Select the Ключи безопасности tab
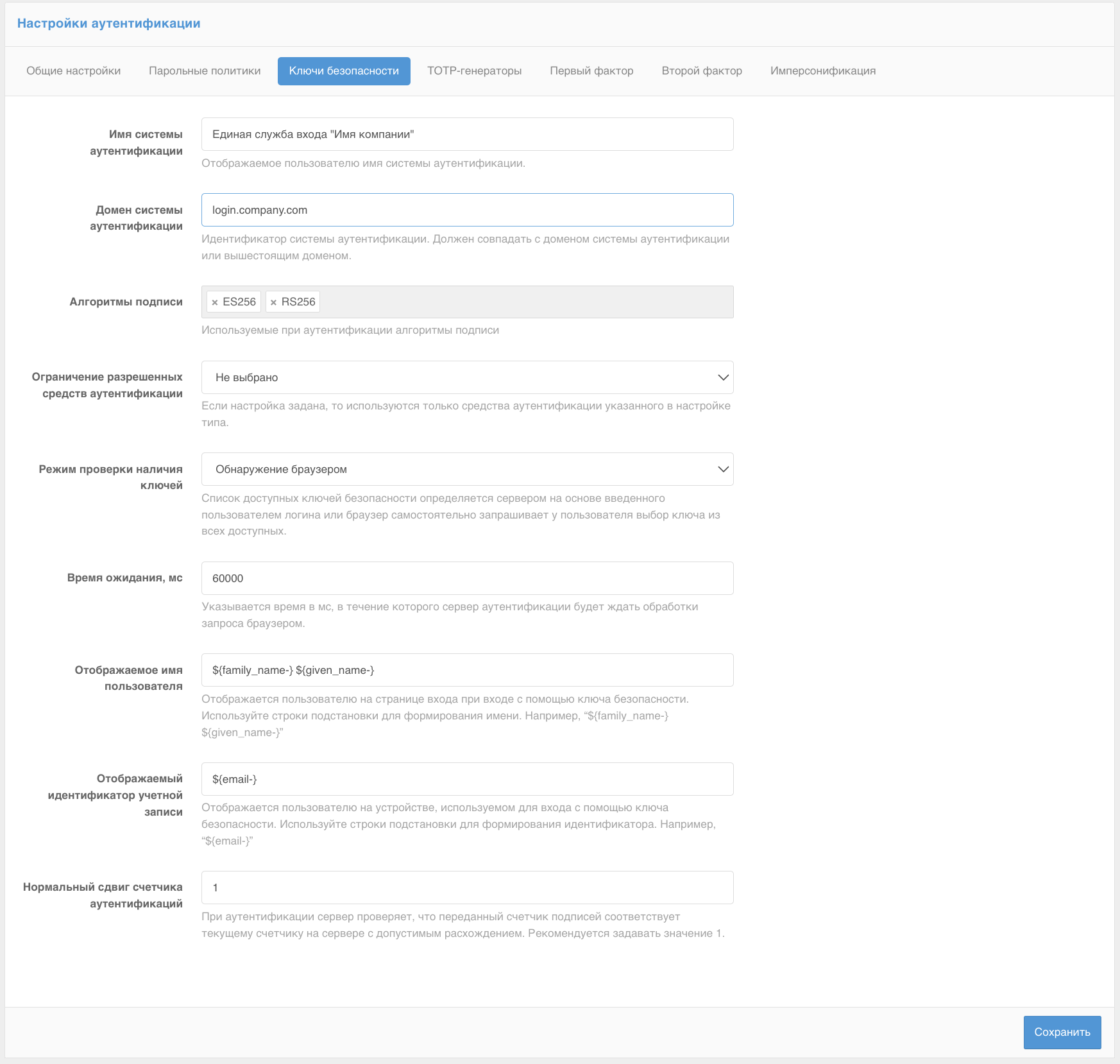1120x1064 pixels. coord(344,71)
